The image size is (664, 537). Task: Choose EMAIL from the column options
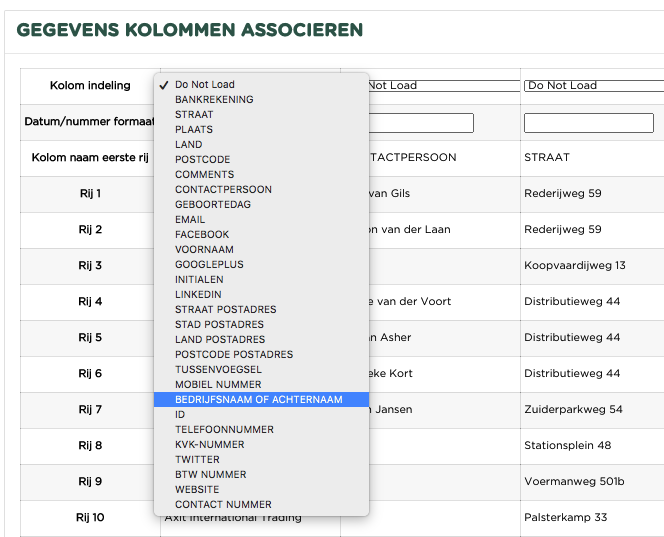190,220
